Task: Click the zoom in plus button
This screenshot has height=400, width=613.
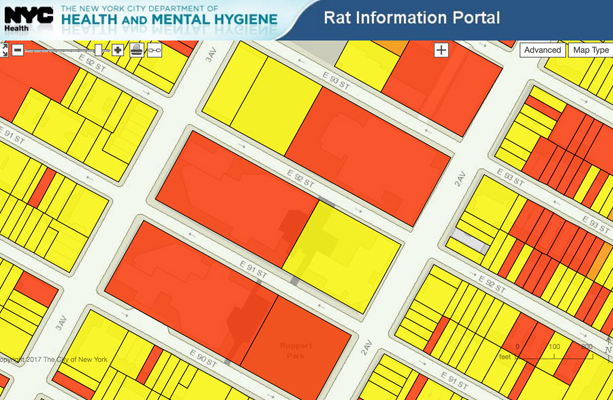Action: click(x=117, y=49)
